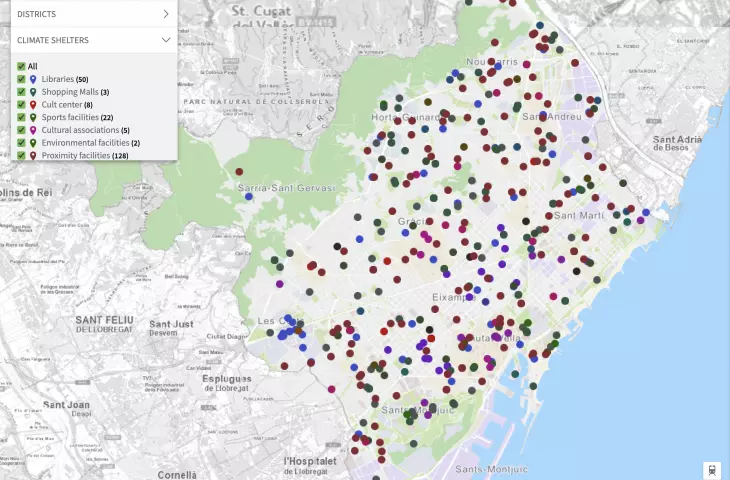730x480 pixels.
Task: Click the magenta Cultural associations pin icon
Action: click(33, 130)
